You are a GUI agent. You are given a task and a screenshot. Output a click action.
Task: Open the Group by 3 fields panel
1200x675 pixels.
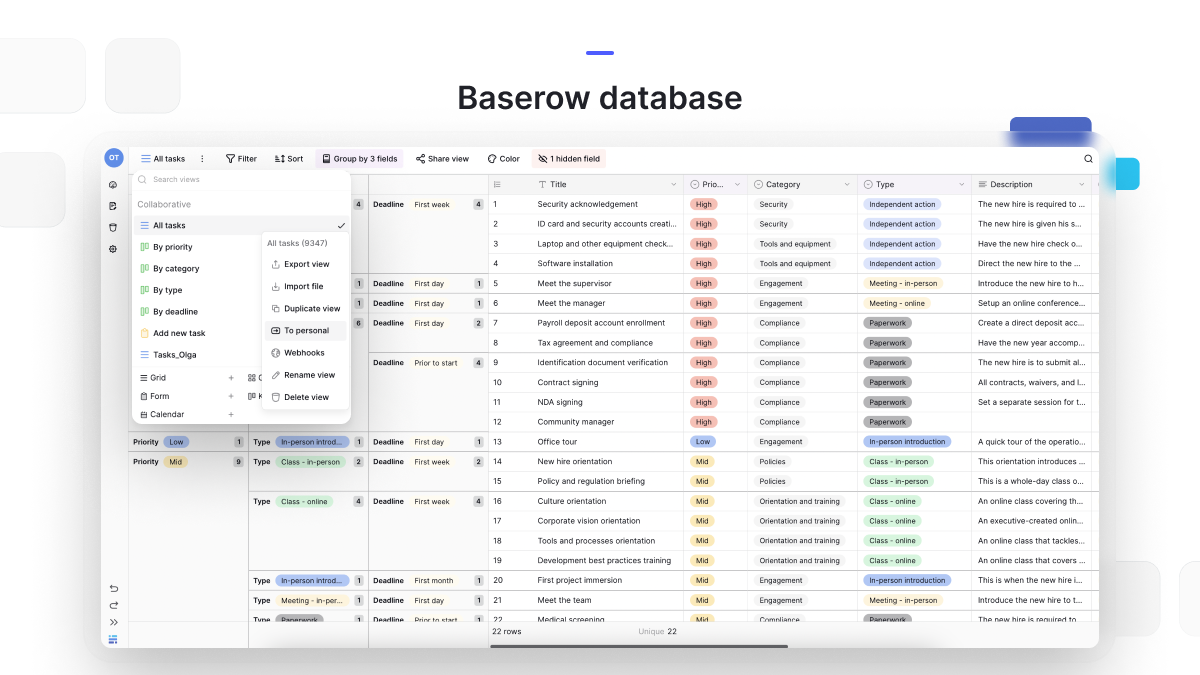[x=359, y=158]
